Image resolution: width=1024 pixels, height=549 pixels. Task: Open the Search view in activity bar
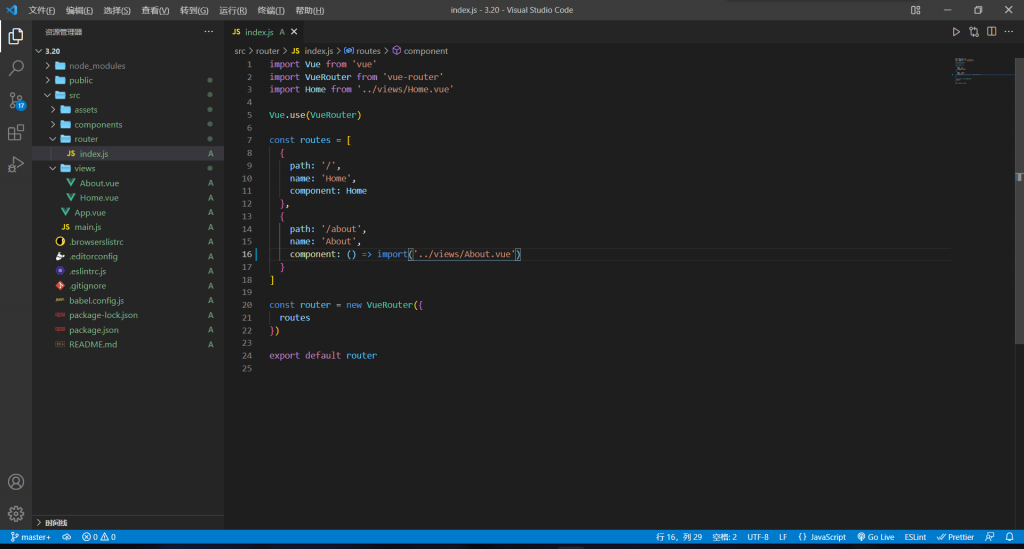point(16,68)
